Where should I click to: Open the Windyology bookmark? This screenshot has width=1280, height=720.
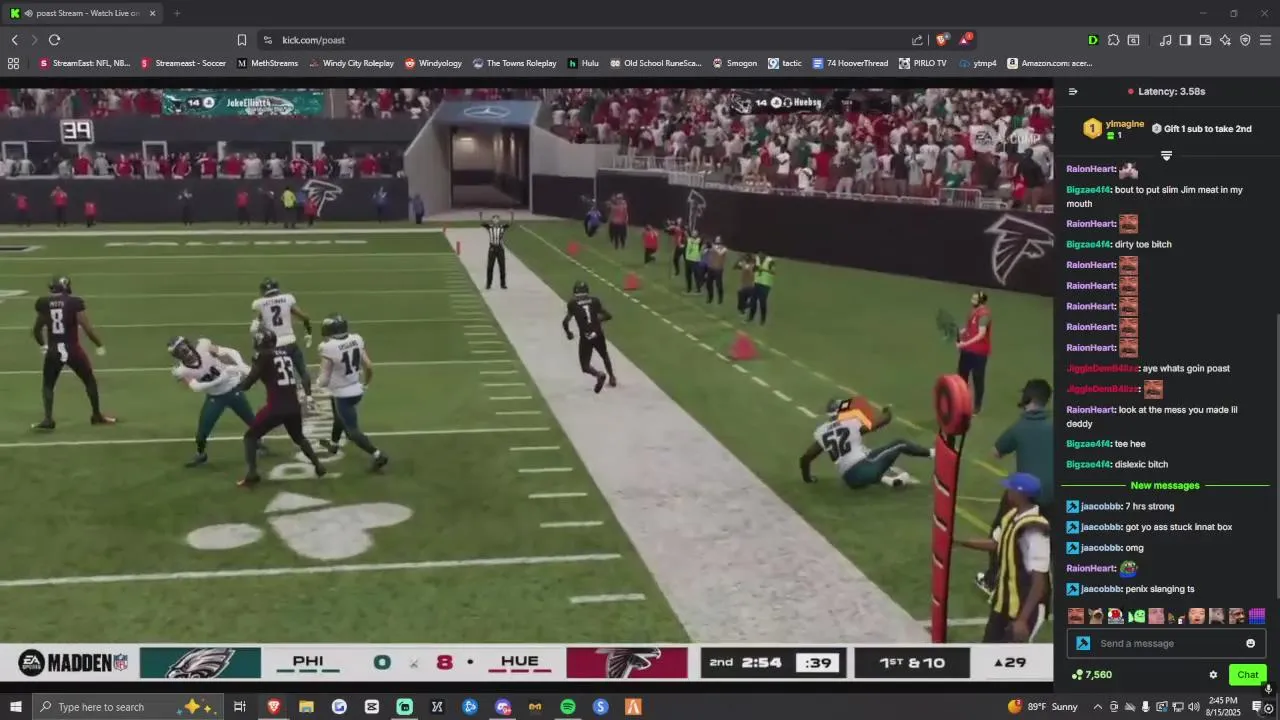click(433, 63)
